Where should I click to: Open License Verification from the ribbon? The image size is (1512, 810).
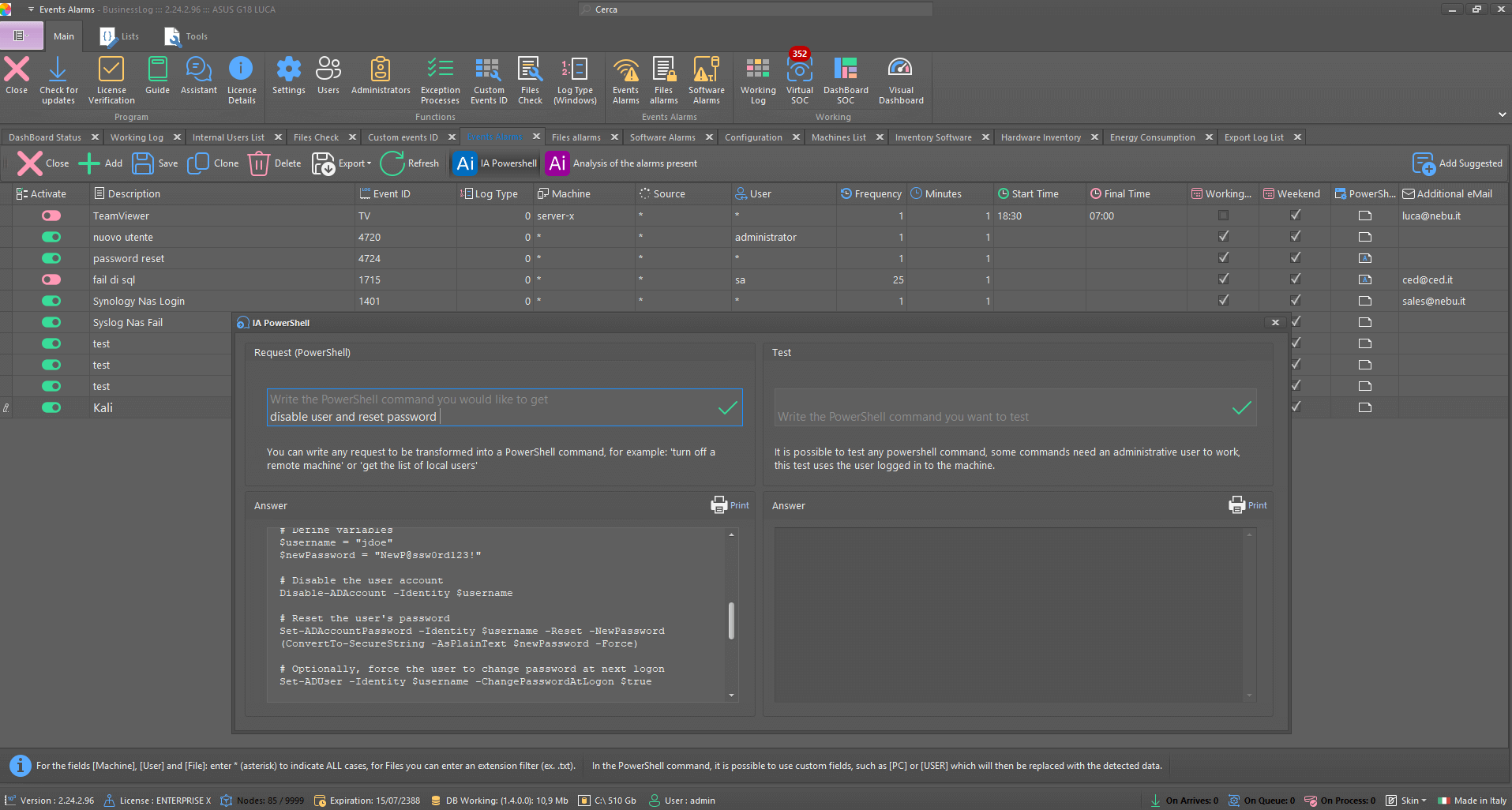111,79
